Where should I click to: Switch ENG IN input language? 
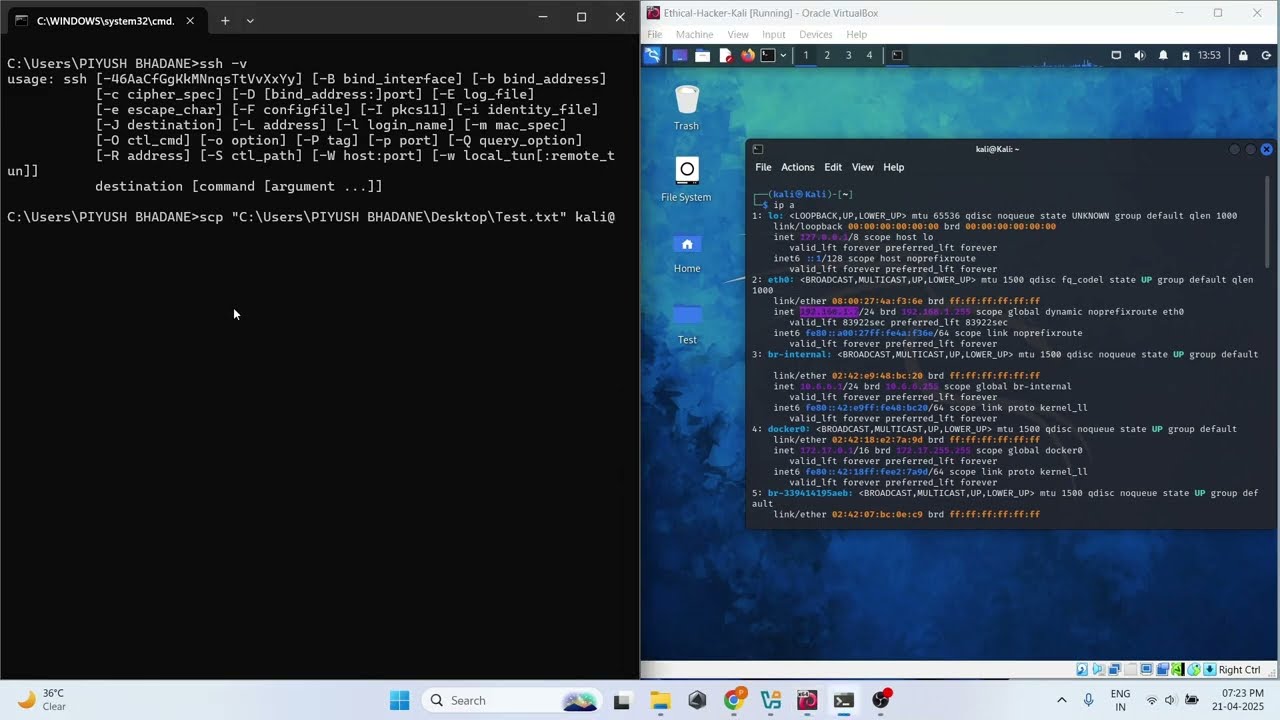click(x=1121, y=700)
